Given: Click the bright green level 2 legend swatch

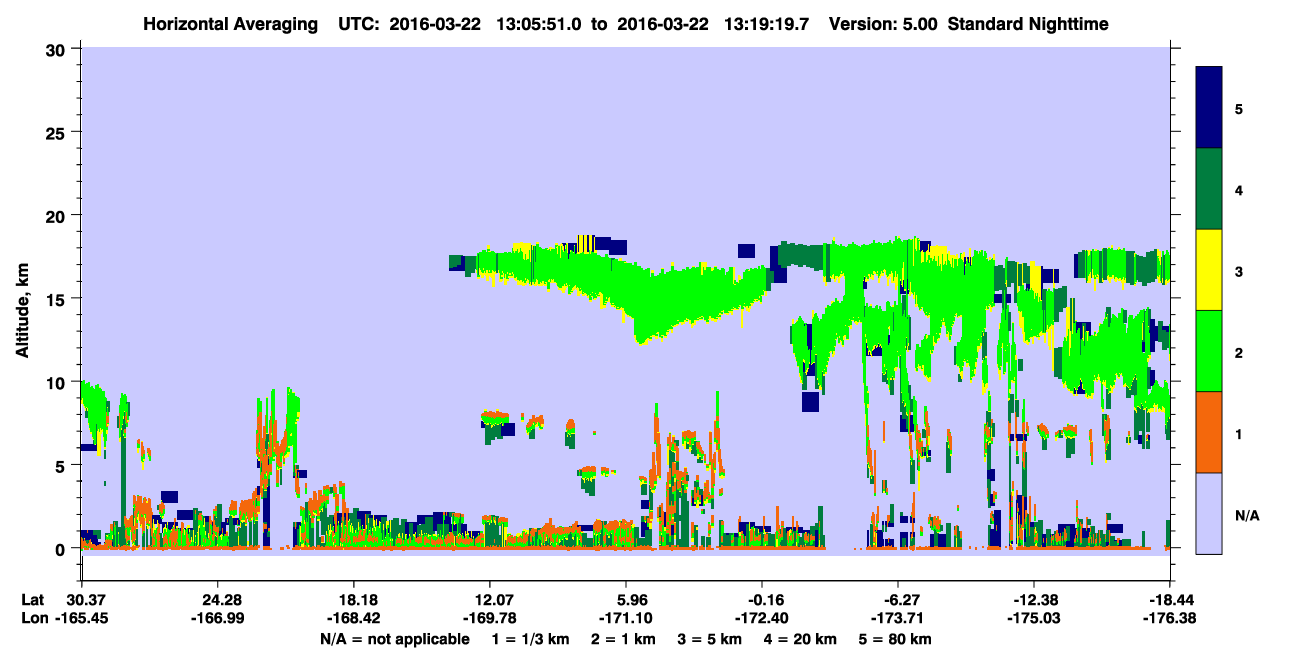Looking at the screenshot, I should (1209, 351).
